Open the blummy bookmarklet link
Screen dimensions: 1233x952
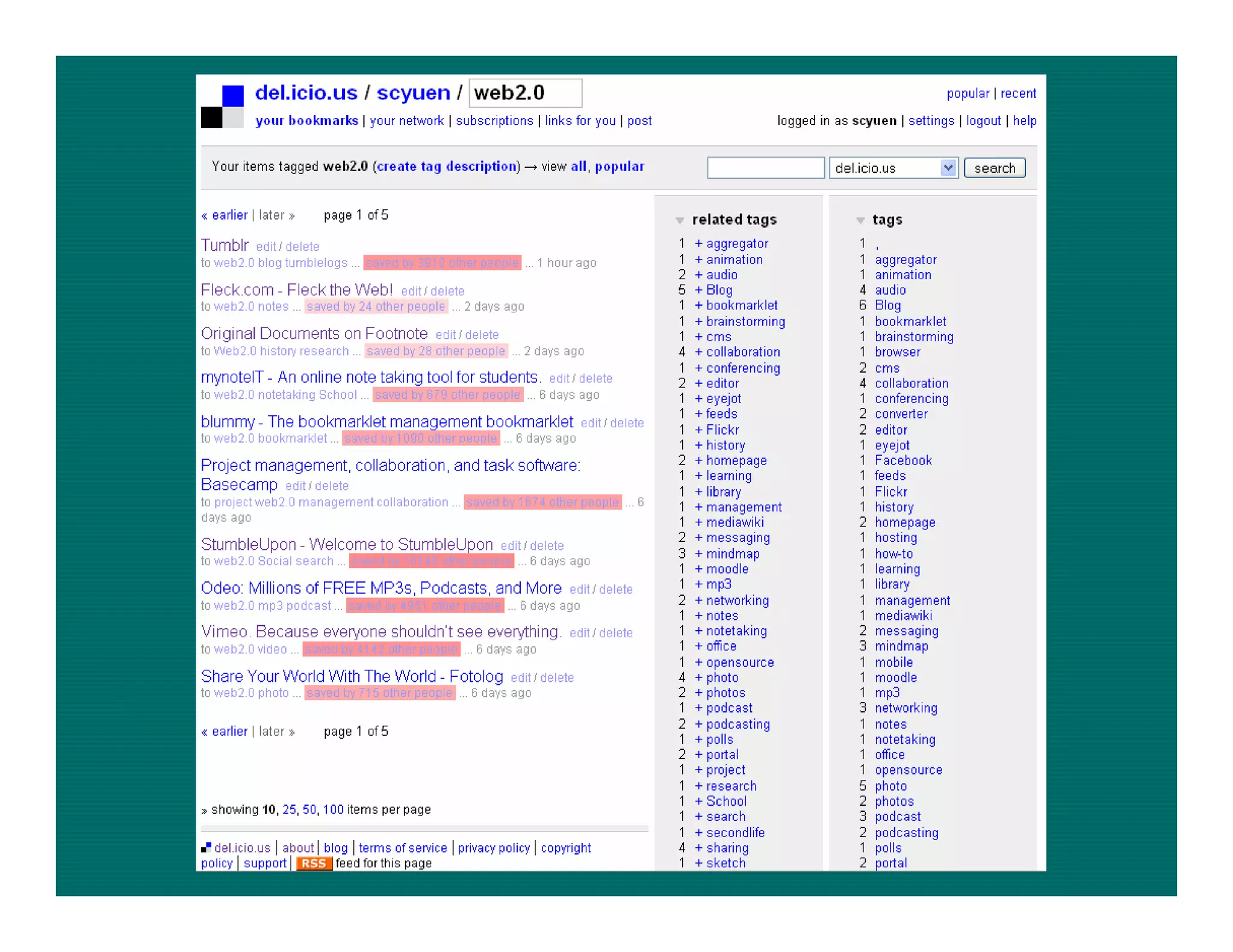tap(387, 421)
